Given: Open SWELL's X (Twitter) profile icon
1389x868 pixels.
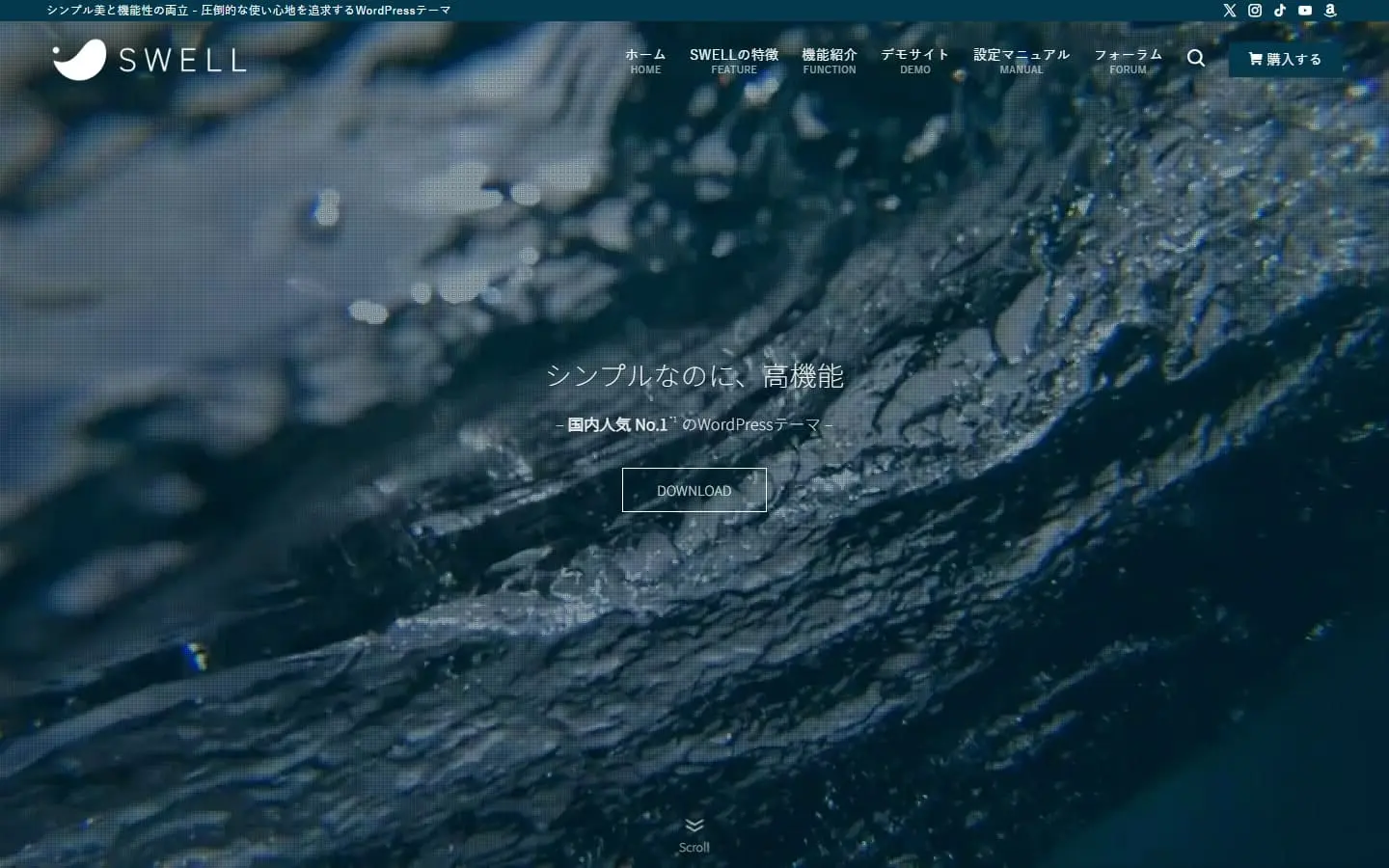Looking at the screenshot, I should pyautogui.click(x=1229, y=11).
